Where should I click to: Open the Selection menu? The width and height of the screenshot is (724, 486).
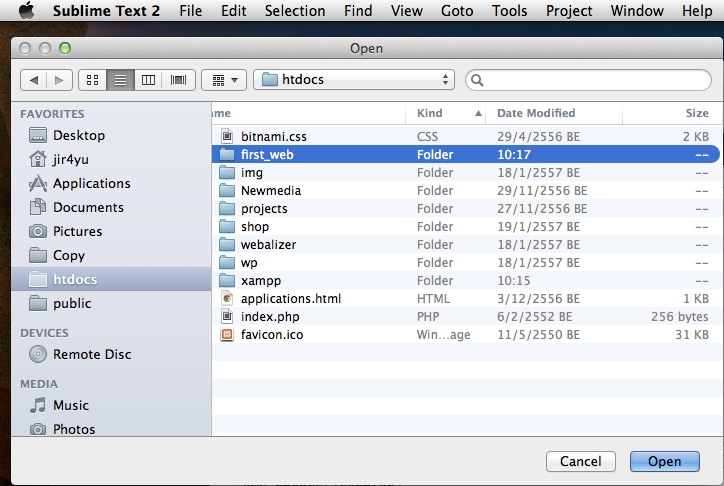[x=295, y=11]
